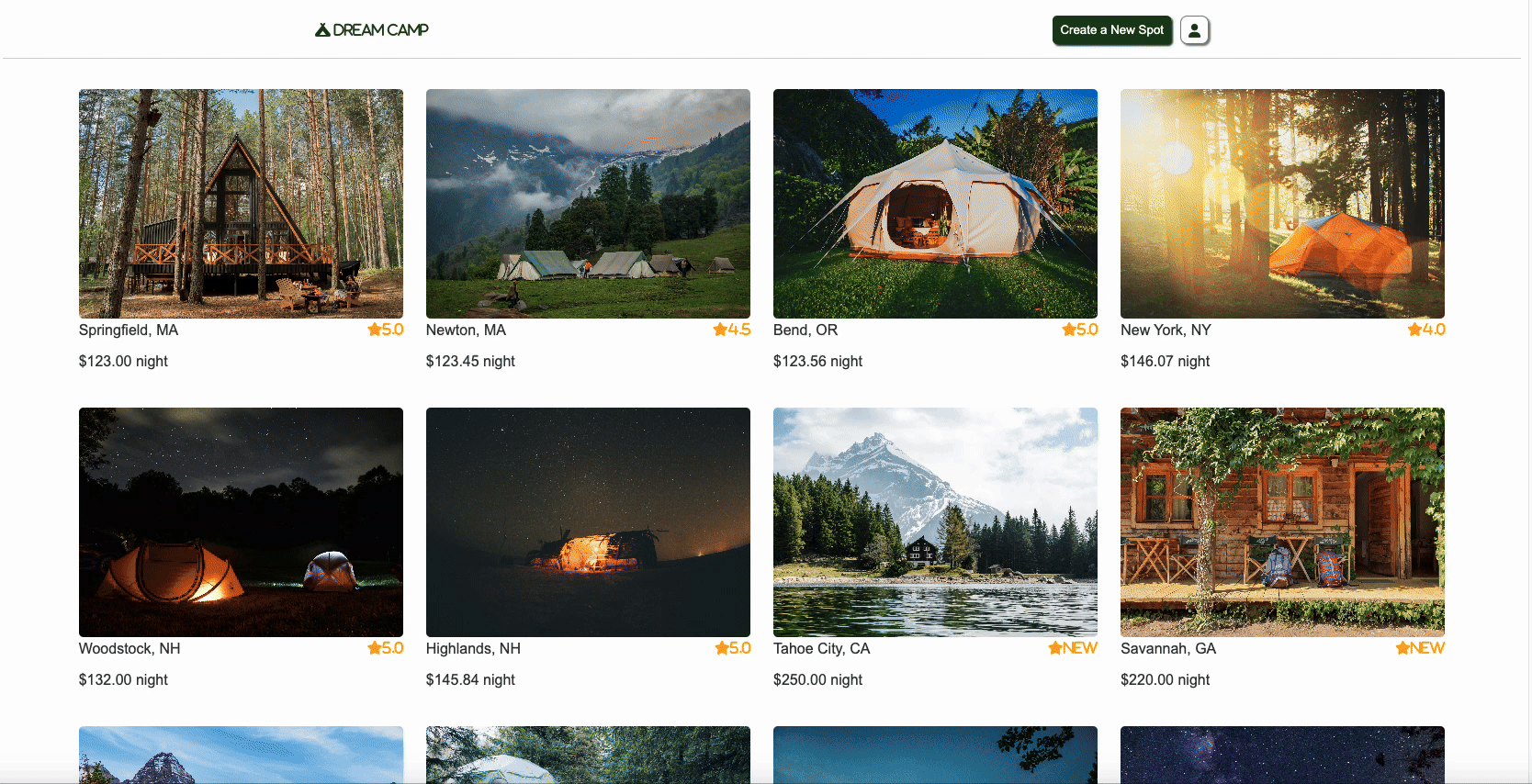Screen dimensions: 1532x784
Task: Open the Savannah, GA location link
Action: [1168, 648]
